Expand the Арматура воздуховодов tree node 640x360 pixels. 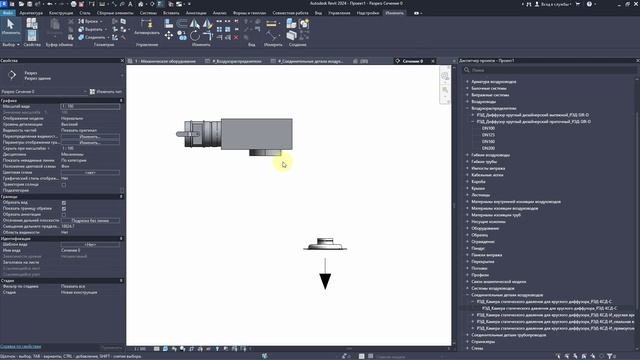click(468, 82)
